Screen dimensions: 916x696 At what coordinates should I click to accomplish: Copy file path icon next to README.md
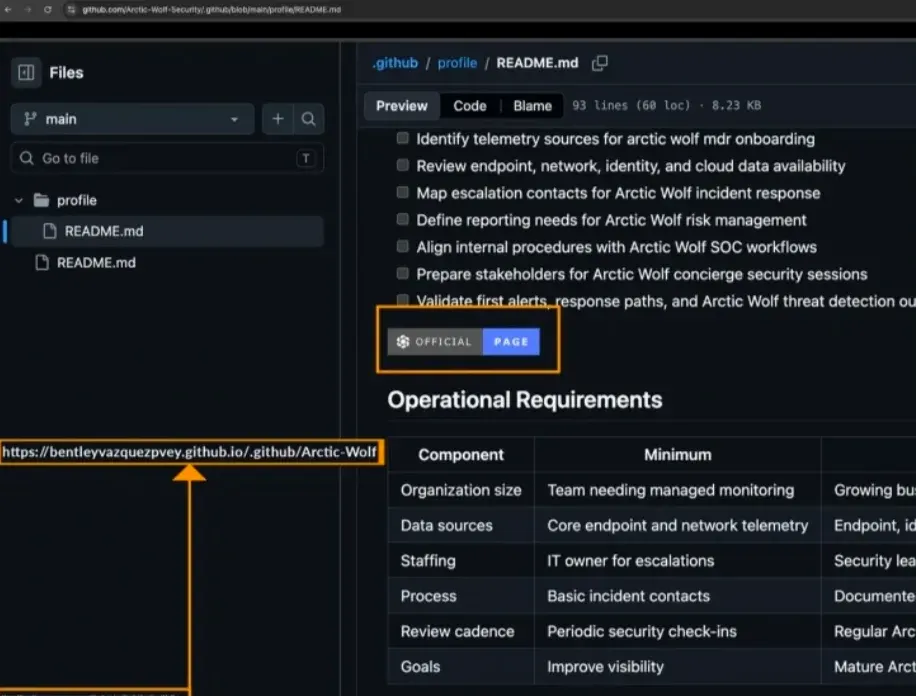(600, 63)
